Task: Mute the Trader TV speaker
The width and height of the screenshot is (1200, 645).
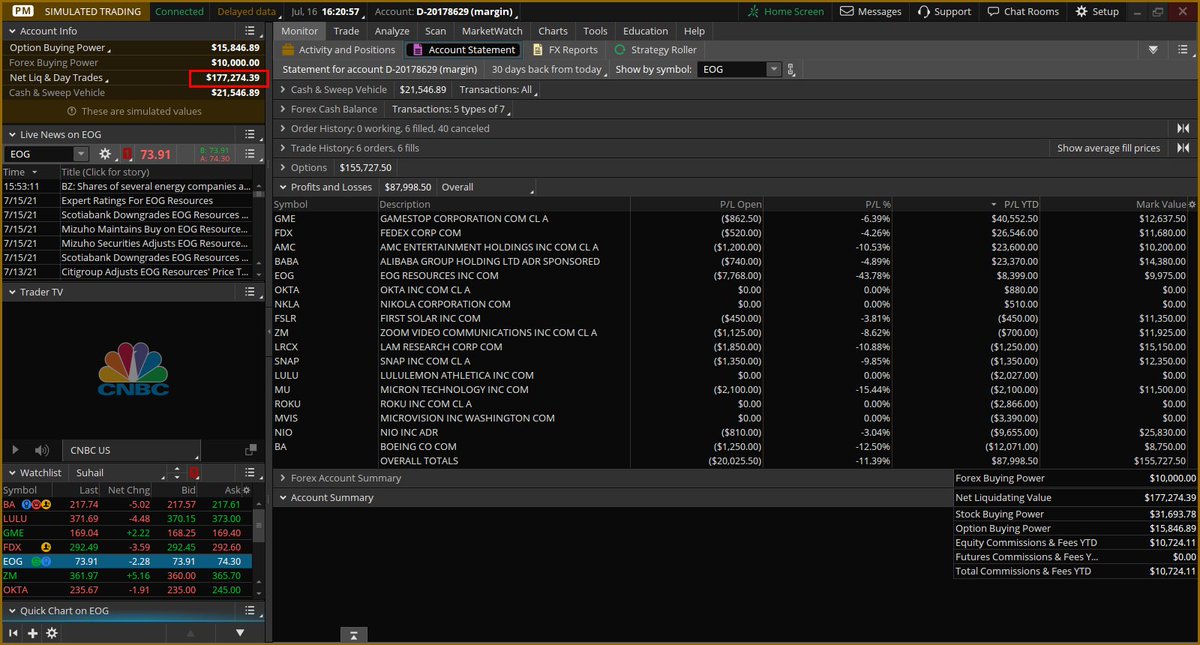Action: (41, 451)
